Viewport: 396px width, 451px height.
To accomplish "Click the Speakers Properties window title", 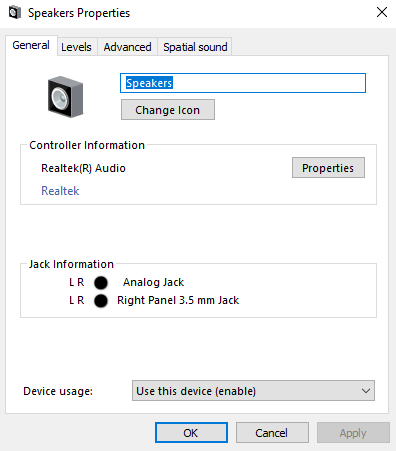I will 79,13.
